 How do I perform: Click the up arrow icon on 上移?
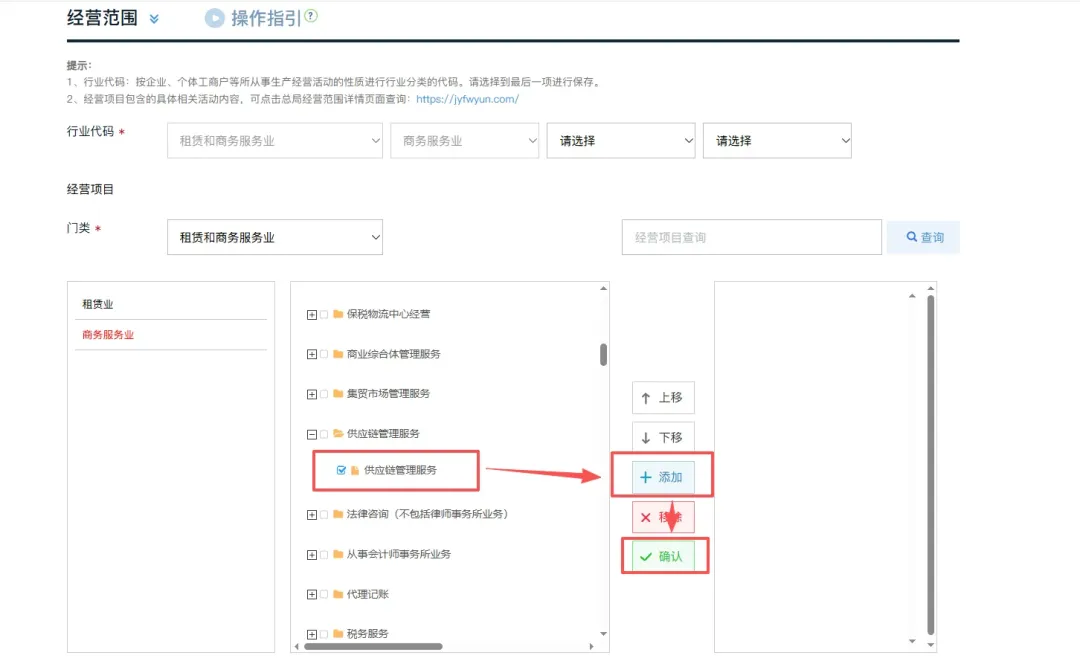pos(648,397)
